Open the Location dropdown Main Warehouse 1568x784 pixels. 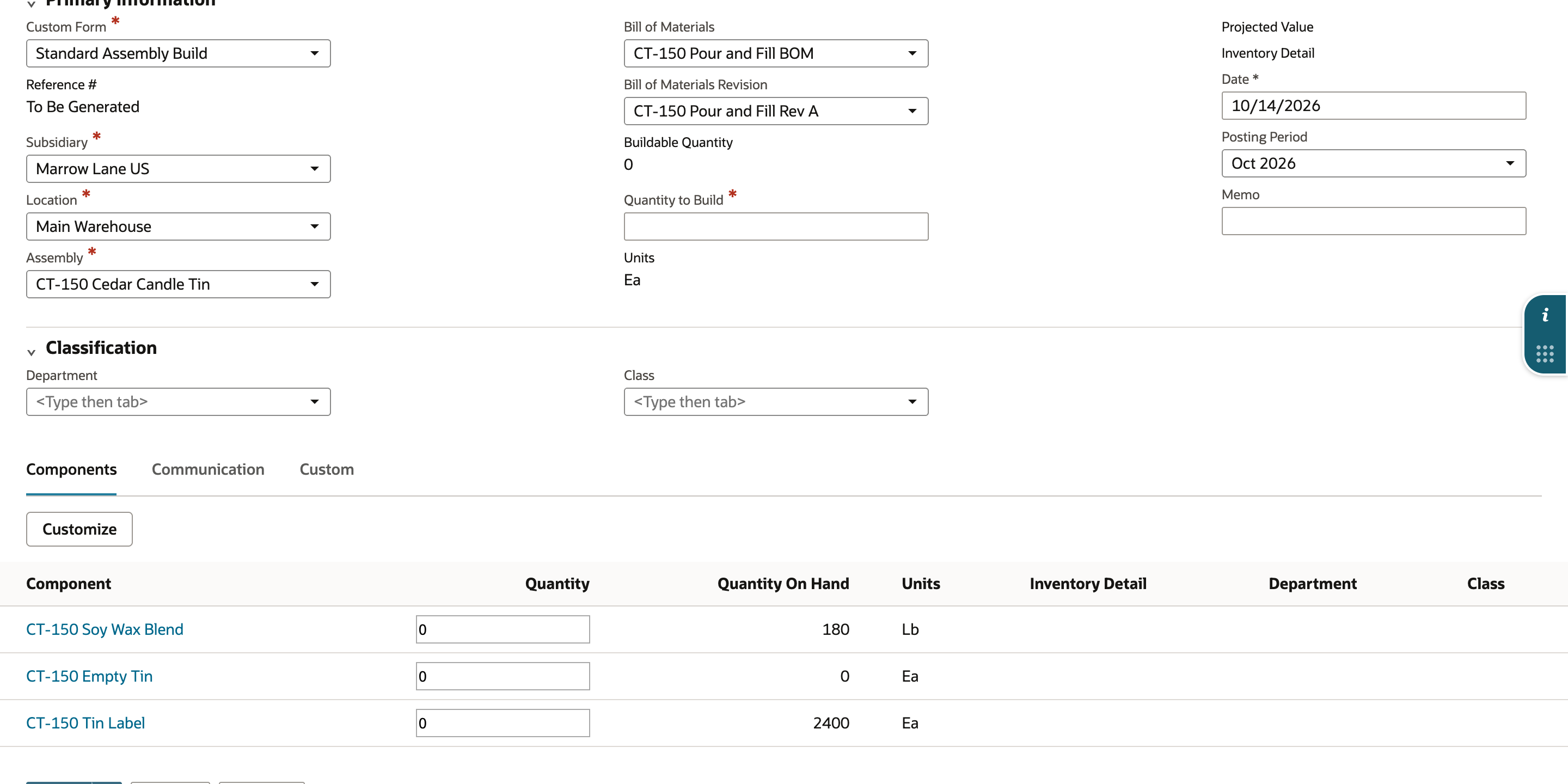tap(179, 226)
